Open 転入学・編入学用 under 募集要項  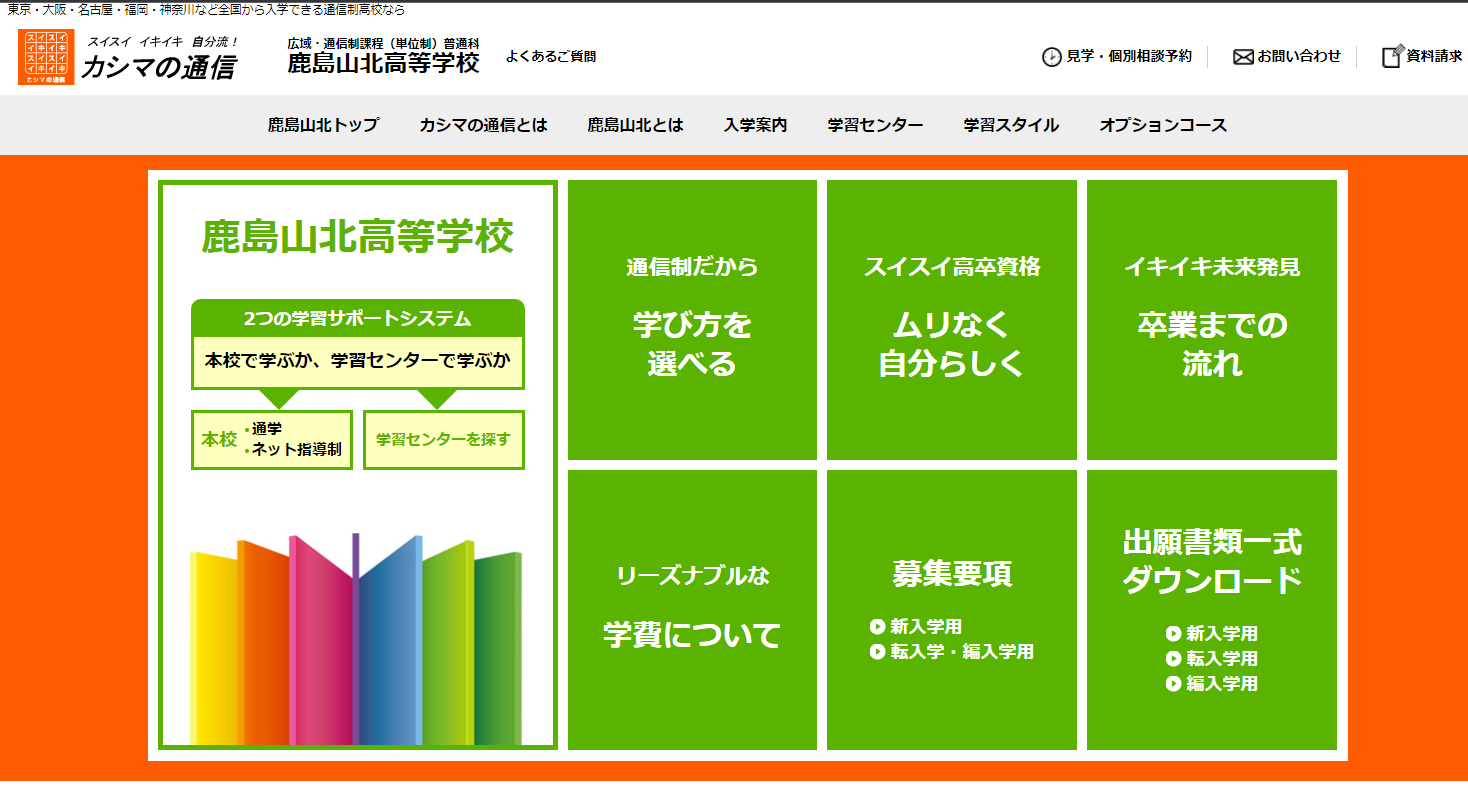pyautogui.click(x=962, y=652)
